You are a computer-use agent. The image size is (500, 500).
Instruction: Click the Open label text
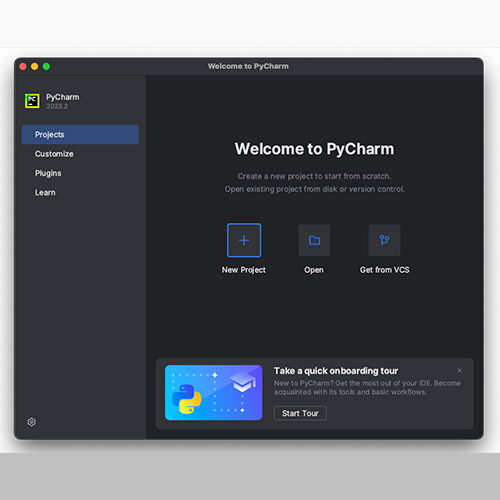click(314, 270)
